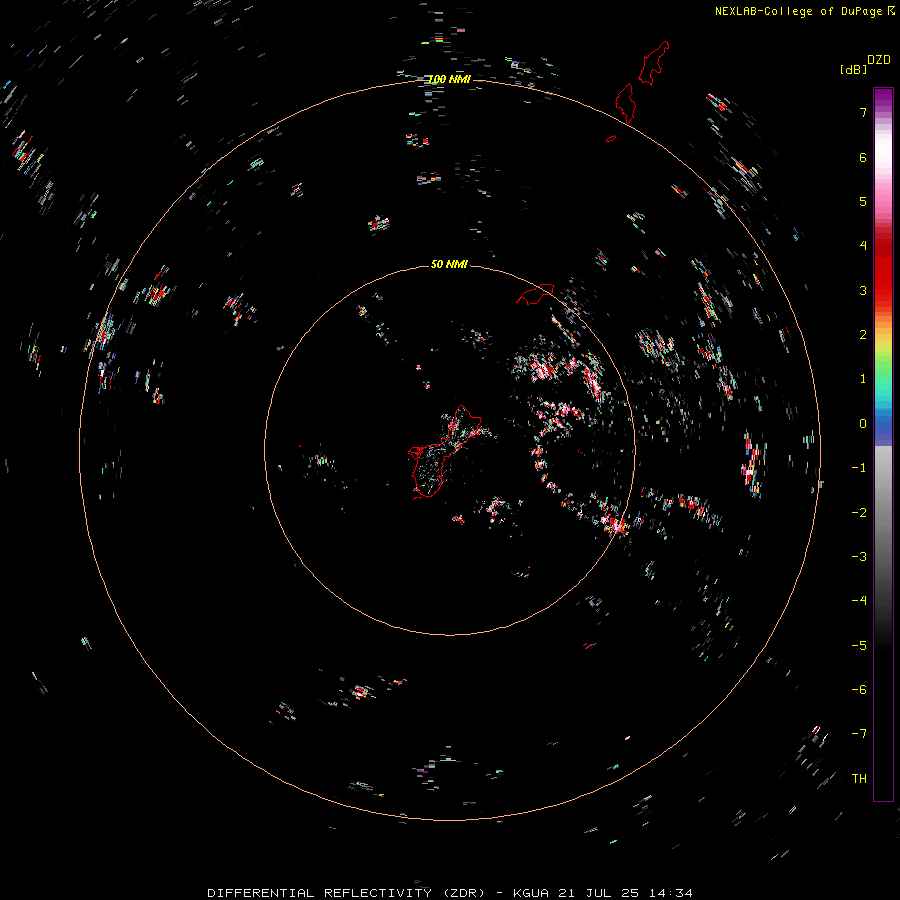Image resolution: width=900 pixels, height=900 pixels.
Task: Click the 100 NMI range ring label
Action: click(449, 79)
